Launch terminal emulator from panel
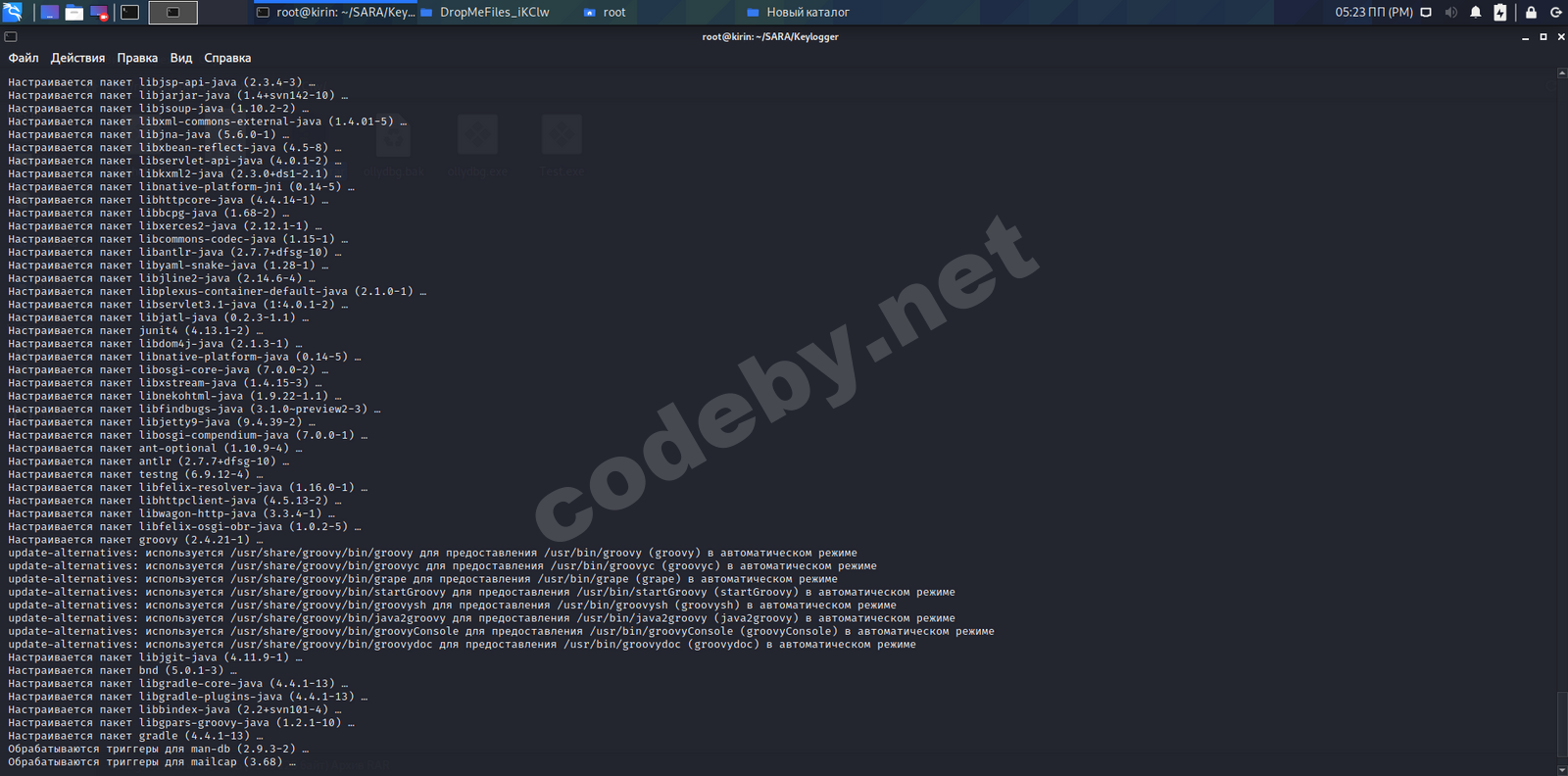Viewport: 1568px width, 776px height. pos(129,13)
